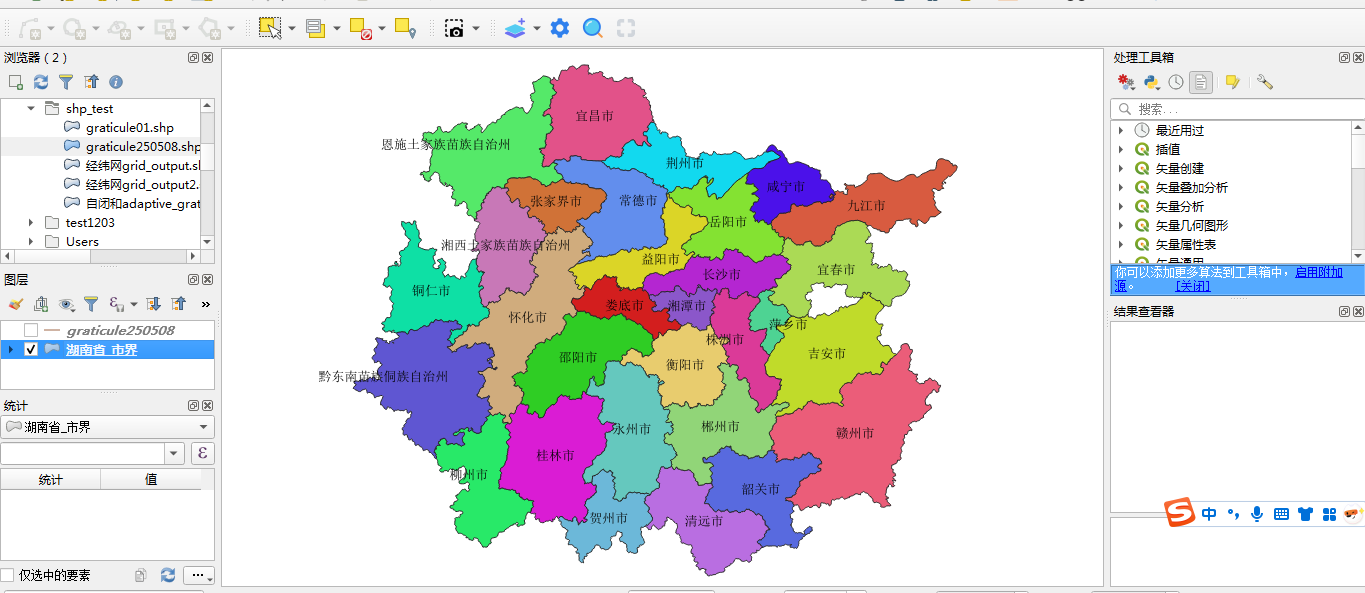
Task: Click Sogou microphone voice input icon
Action: 1257,514
